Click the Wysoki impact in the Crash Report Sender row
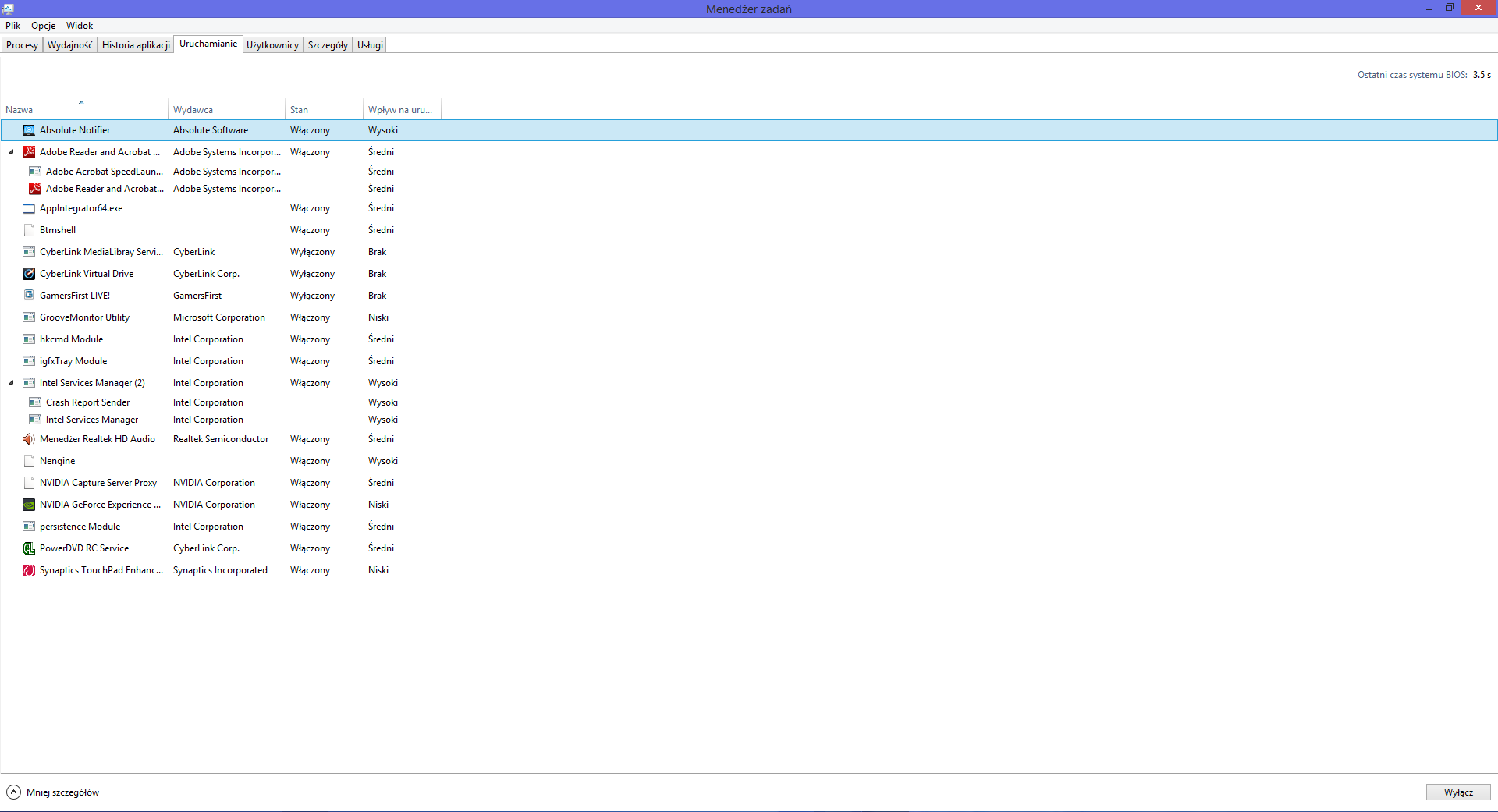The width and height of the screenshot is (1498, 812). coord(383,402)
